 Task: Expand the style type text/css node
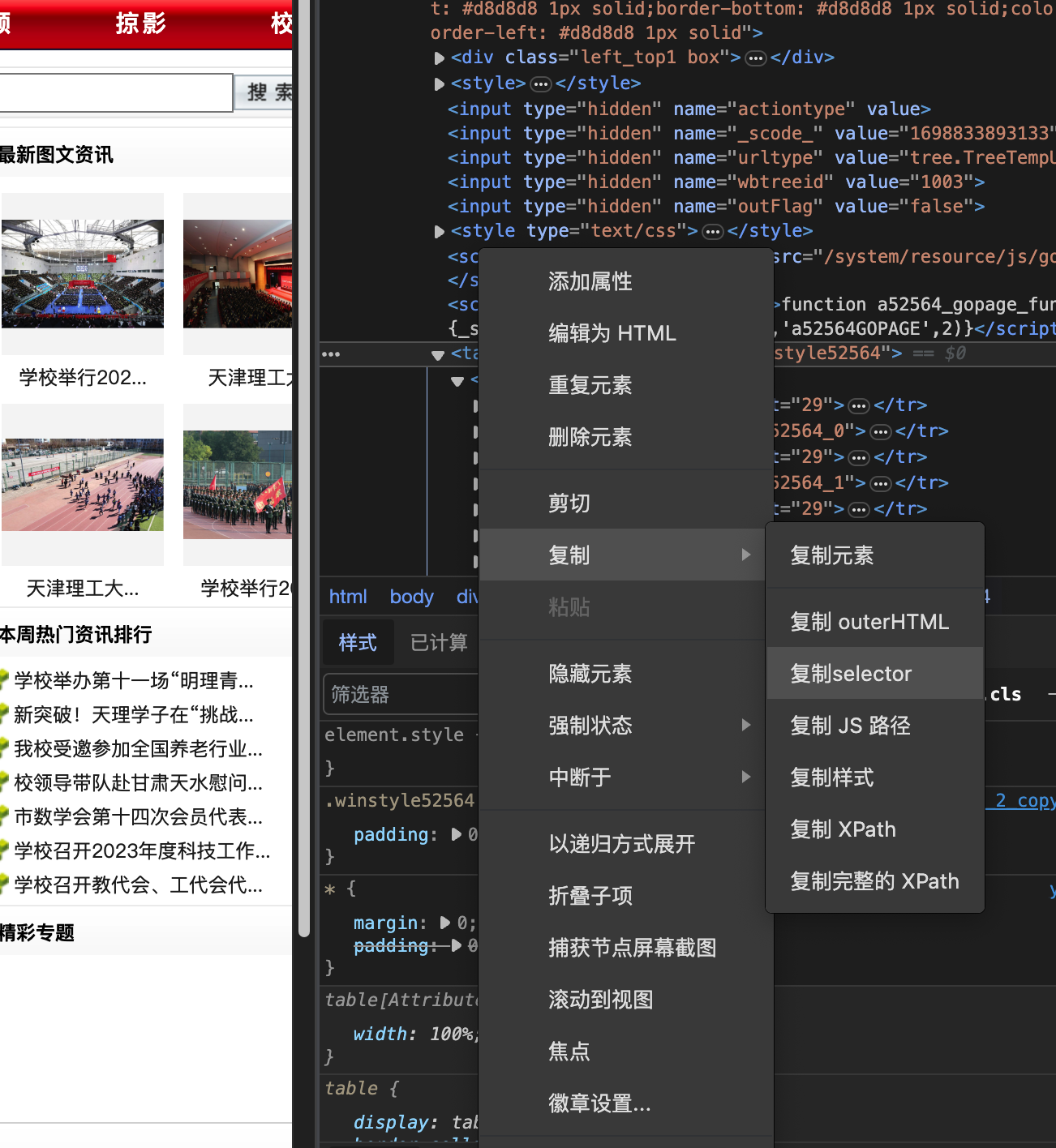(439, 232)
